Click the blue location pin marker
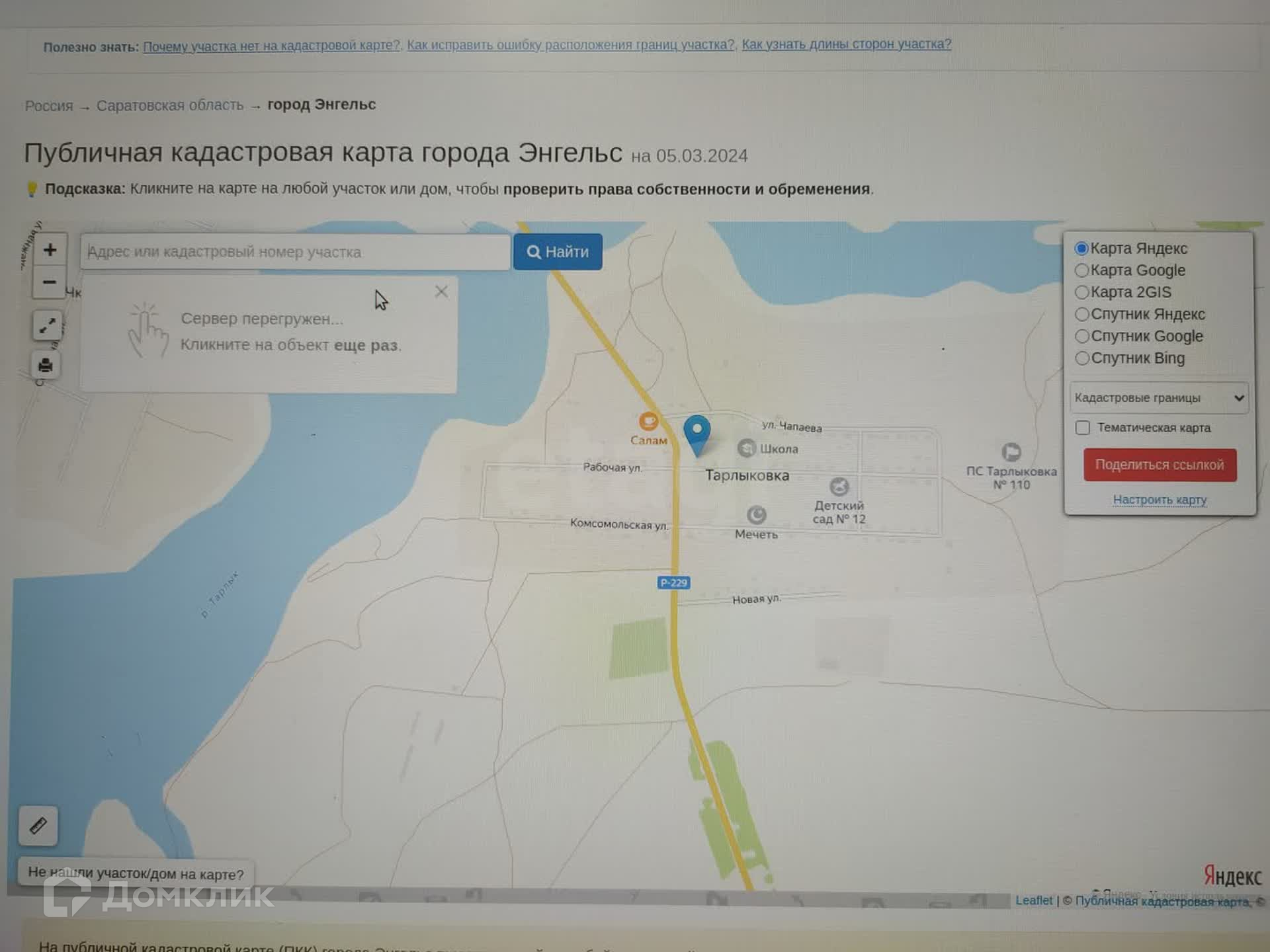This screenshot has width=1270, height=952. 697,432
